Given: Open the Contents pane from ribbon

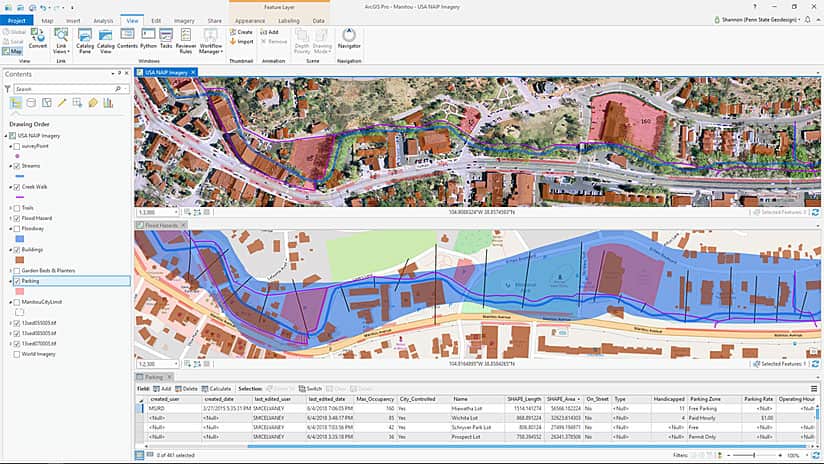Looking at the screenshot, I should [x=127, y=39].
